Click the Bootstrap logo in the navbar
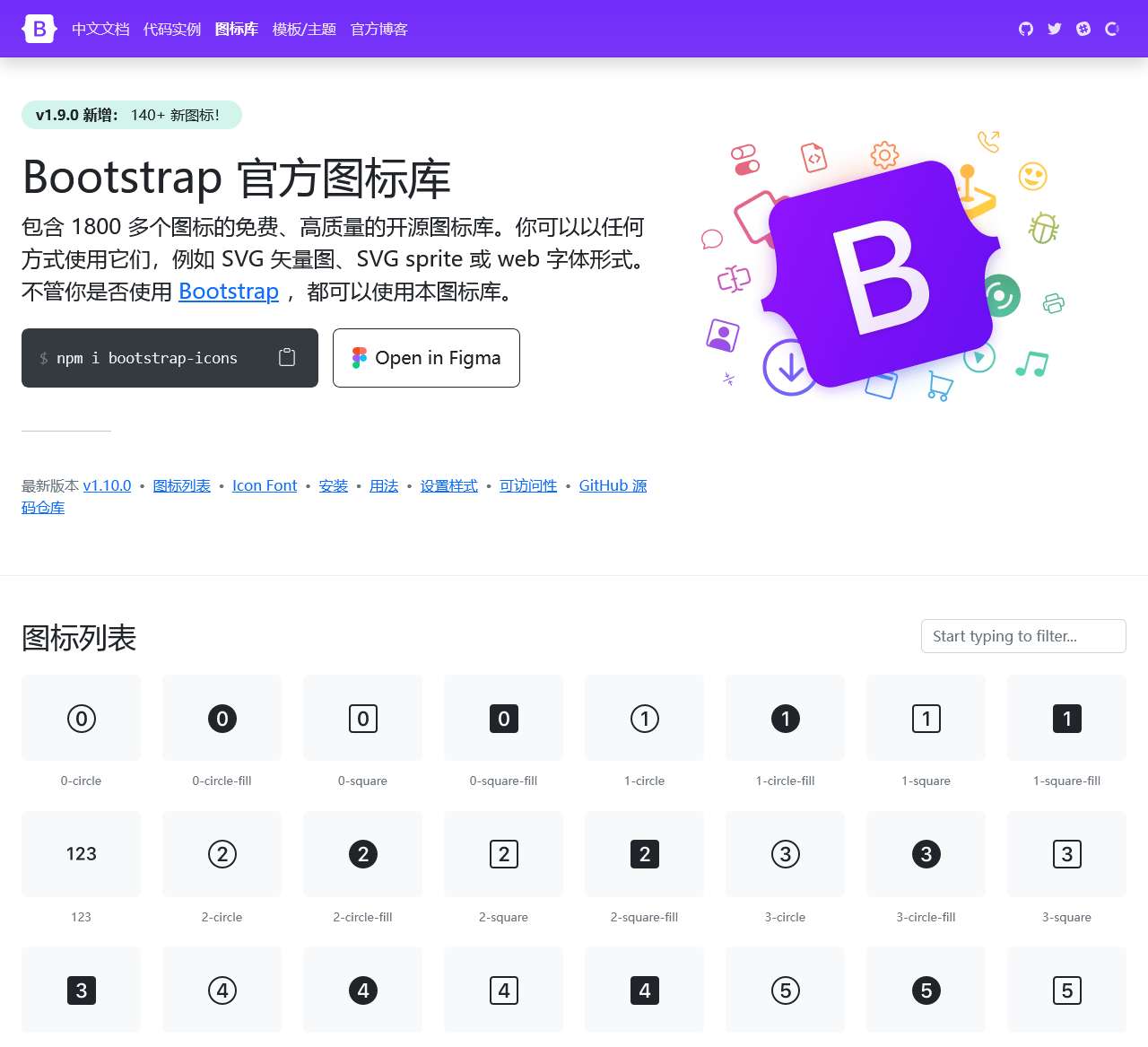The image size is (1148, 1047). click(x=39, y=29)
